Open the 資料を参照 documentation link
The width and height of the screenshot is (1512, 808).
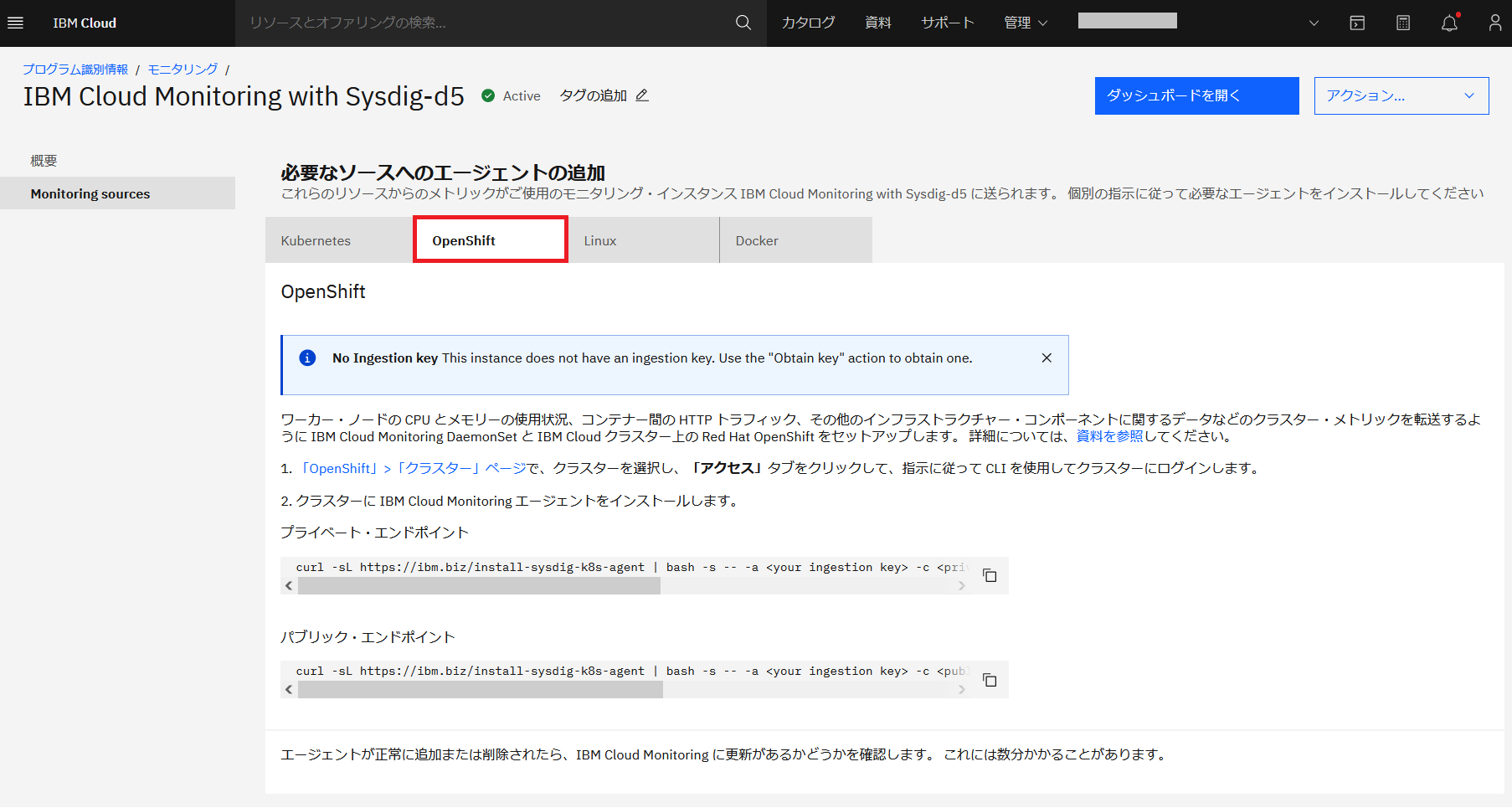(x=1109, y=436)
